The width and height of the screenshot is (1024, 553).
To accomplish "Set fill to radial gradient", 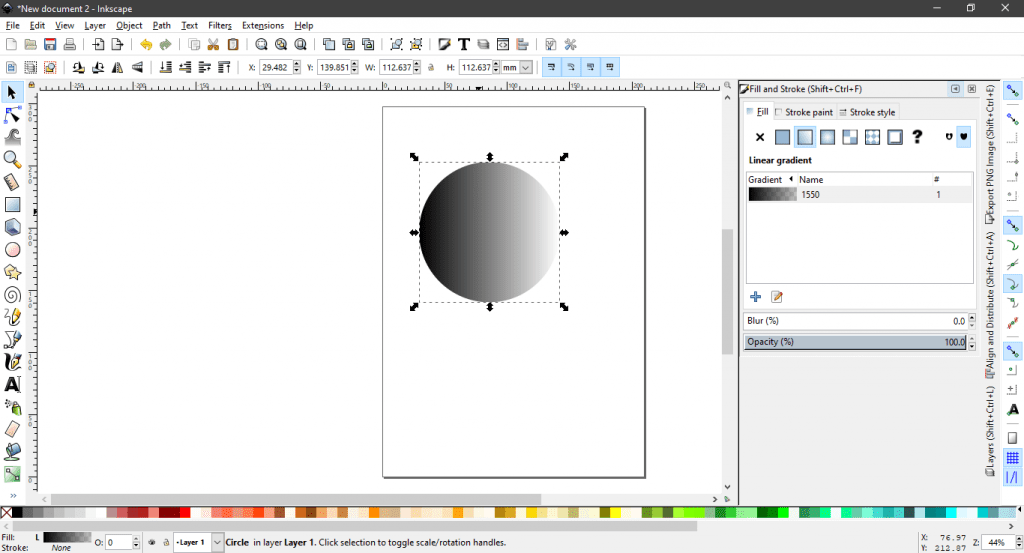I will click(x=827, y=137).
